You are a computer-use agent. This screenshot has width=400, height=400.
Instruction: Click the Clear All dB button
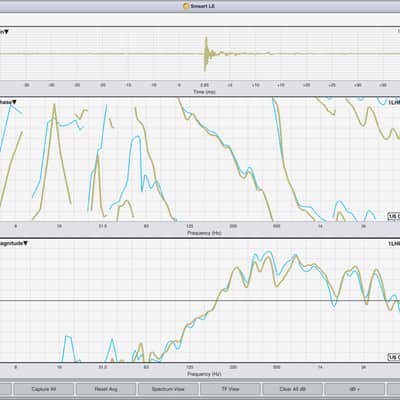(x=292, y=389)
